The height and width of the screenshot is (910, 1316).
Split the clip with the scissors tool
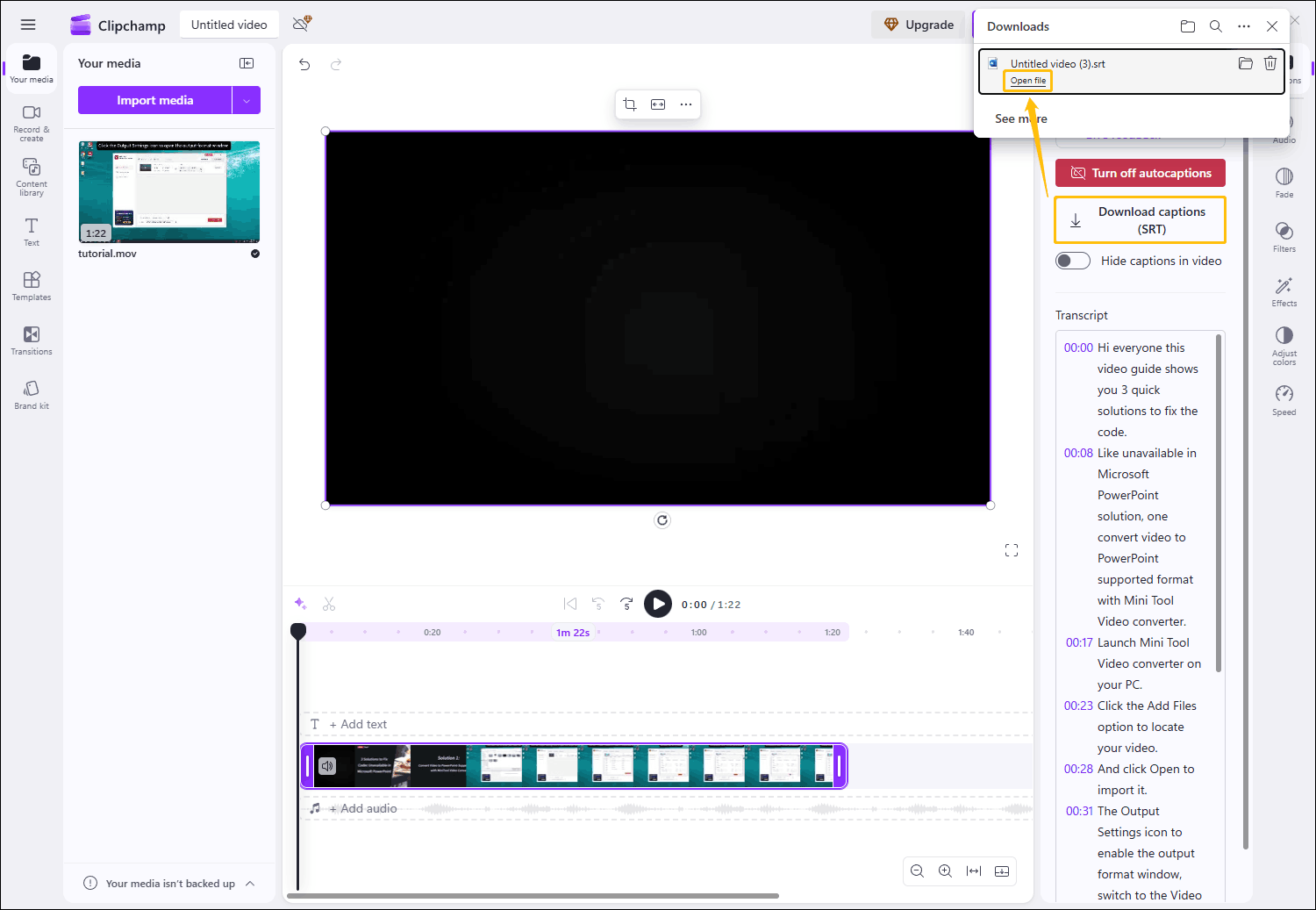(x=329, y=604)
